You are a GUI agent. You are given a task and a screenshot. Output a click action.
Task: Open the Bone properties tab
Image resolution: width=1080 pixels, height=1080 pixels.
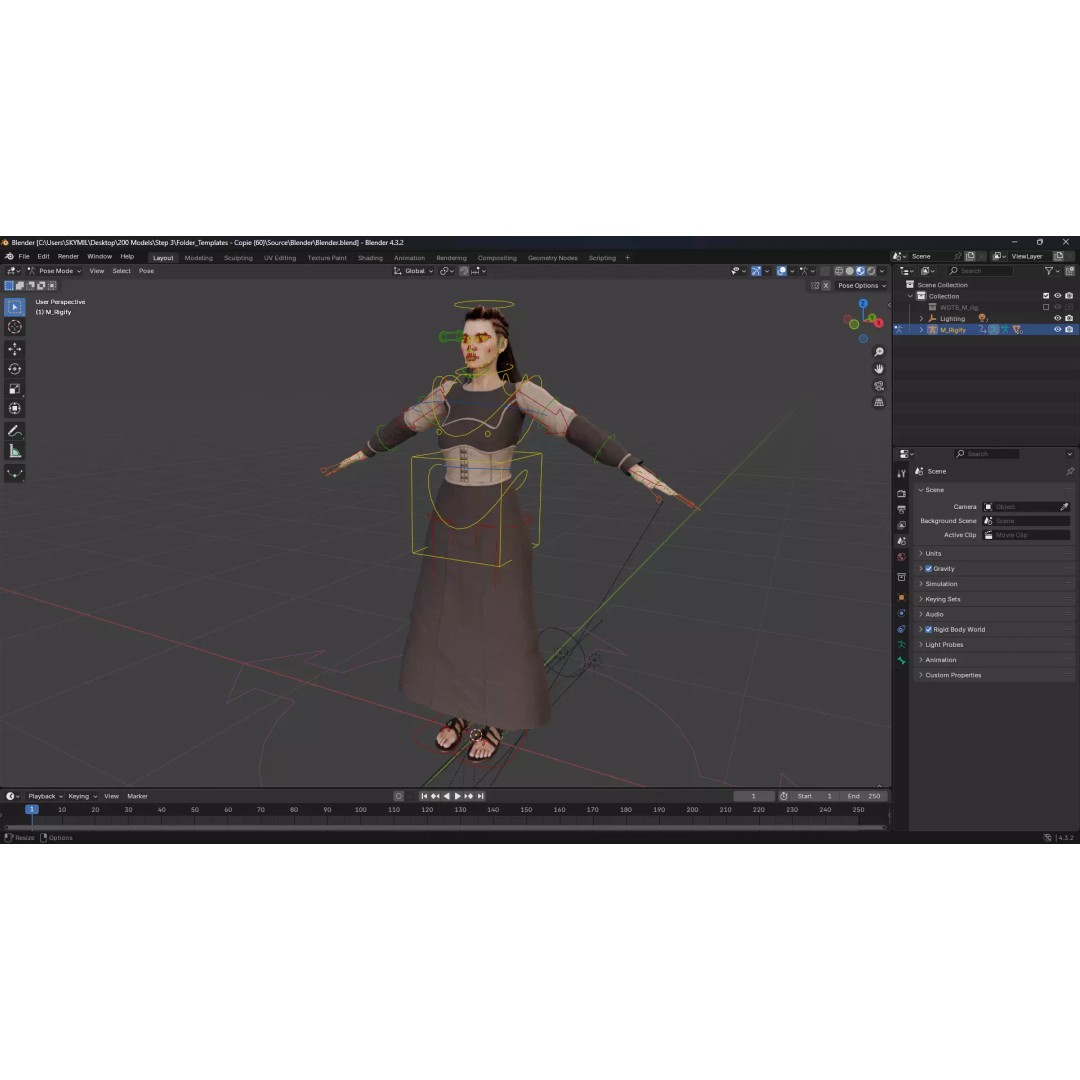click(901, 661)
